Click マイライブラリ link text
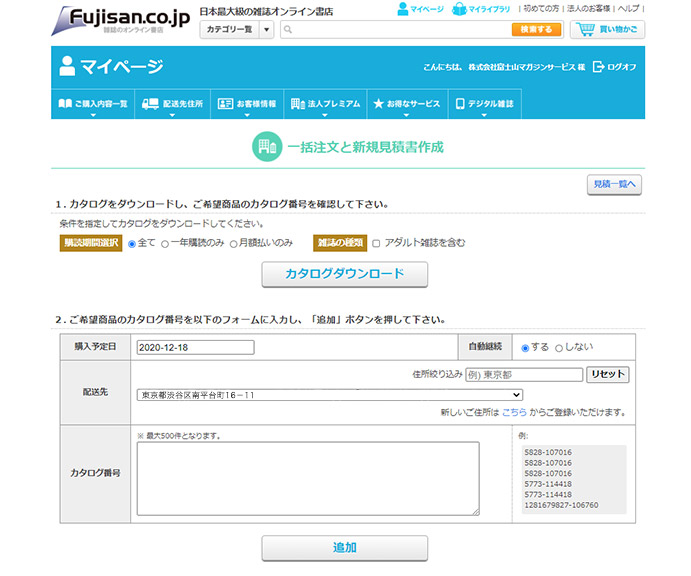The height and width of the screenshot is (576, 691). click(x=489, y=9)
